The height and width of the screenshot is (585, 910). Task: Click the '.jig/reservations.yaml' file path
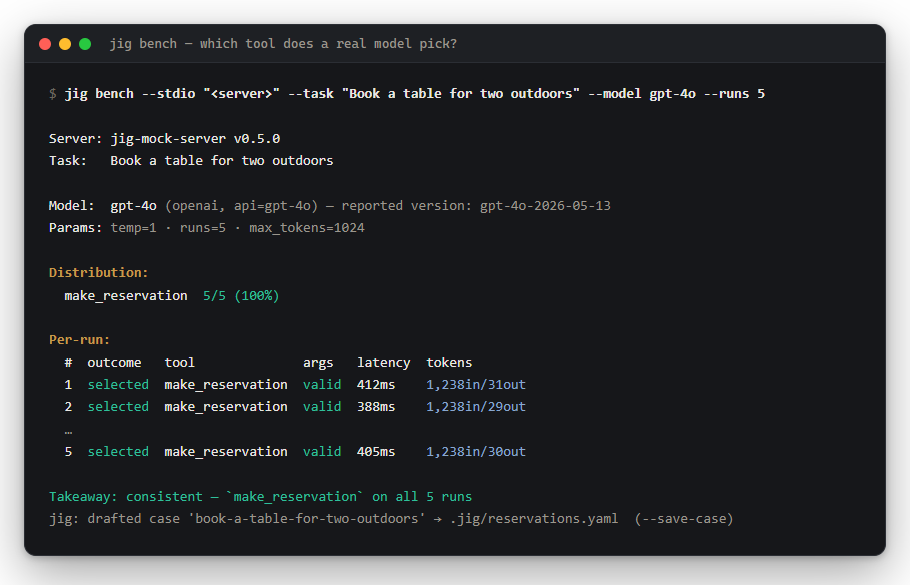534,519
